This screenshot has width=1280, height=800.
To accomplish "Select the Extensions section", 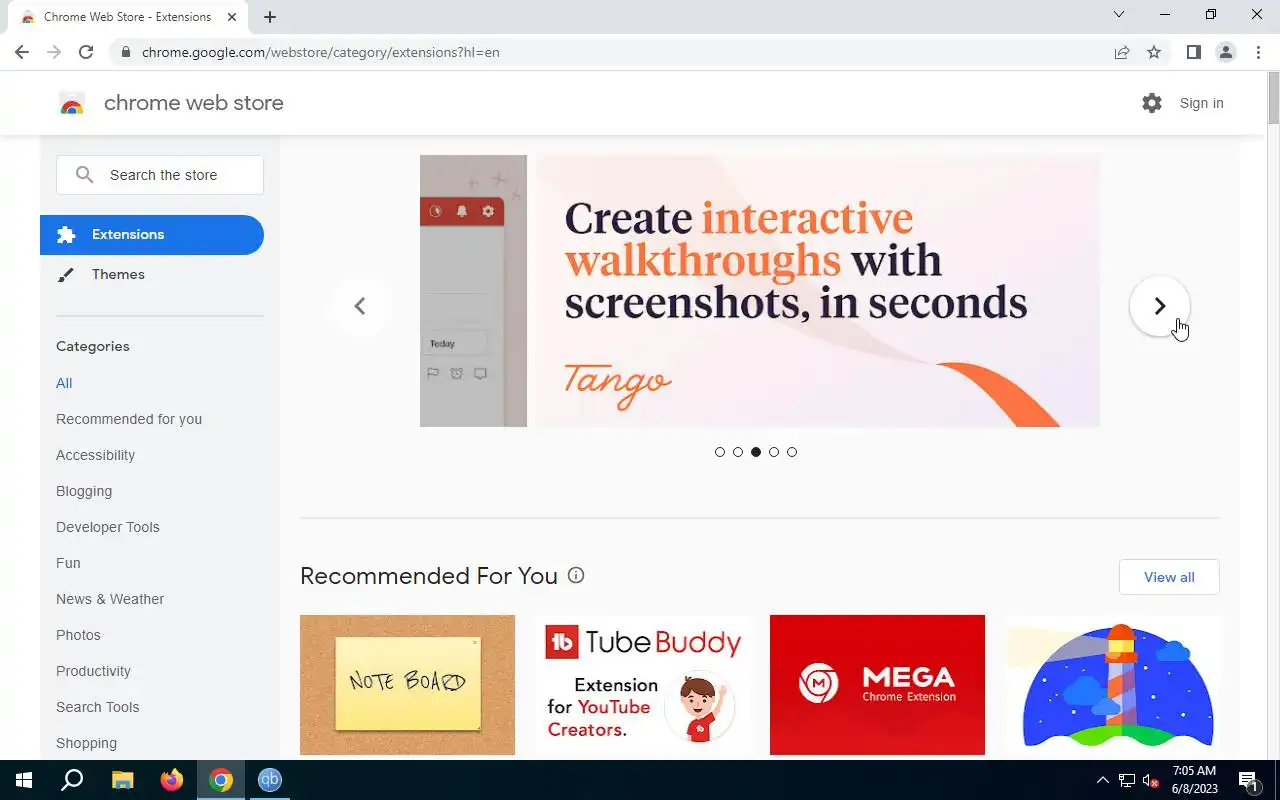I will [152, 235].
